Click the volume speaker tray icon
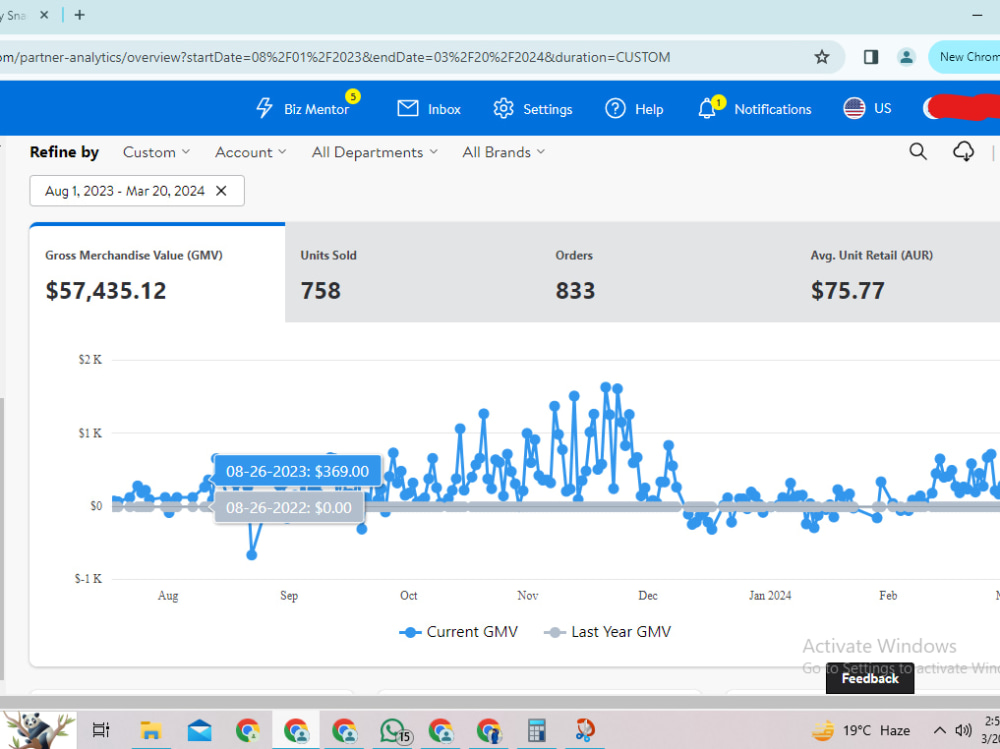The width and height of the screenshot is (1000, 749). 963,730
